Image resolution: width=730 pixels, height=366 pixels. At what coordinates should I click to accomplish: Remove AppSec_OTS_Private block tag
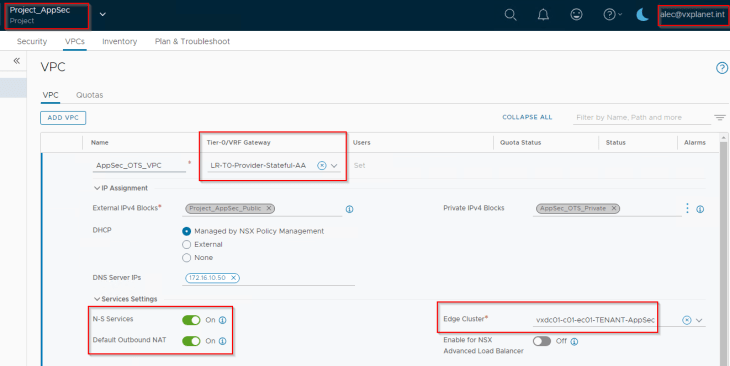[614, 208]
